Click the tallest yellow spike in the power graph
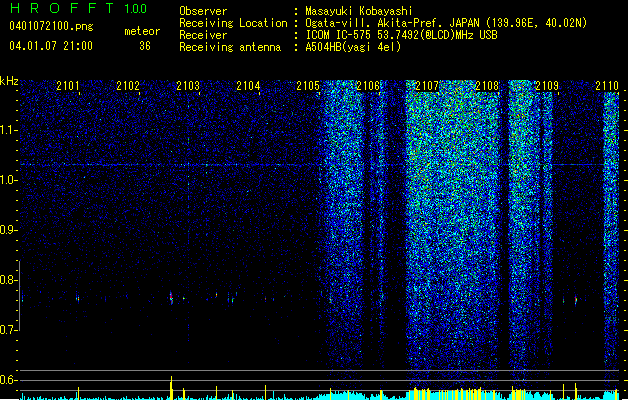The width and height of the screenshot is (629, 400). click(x=171, y=388)
